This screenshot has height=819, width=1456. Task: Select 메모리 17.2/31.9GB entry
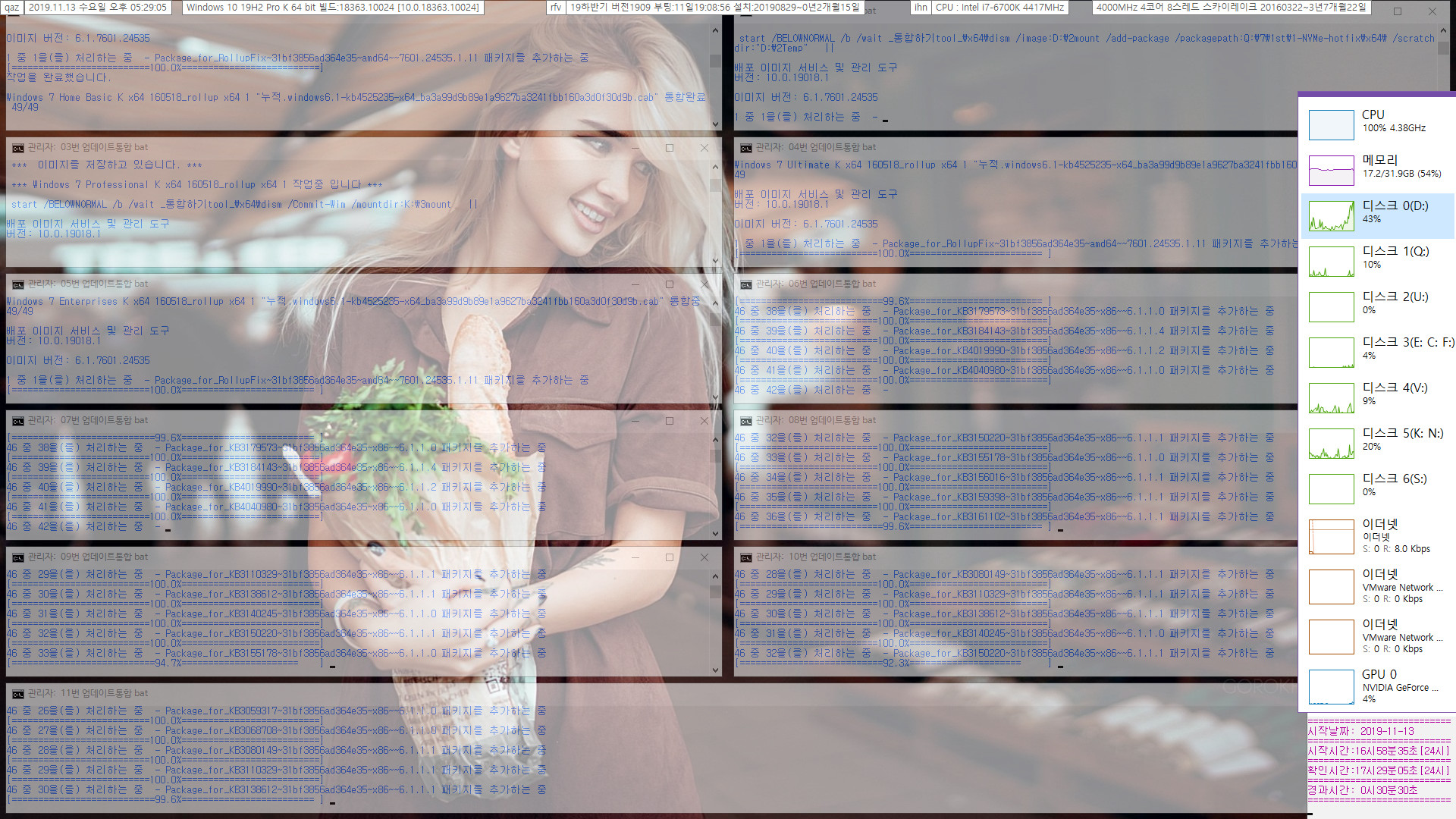(x=1379, y=170)
